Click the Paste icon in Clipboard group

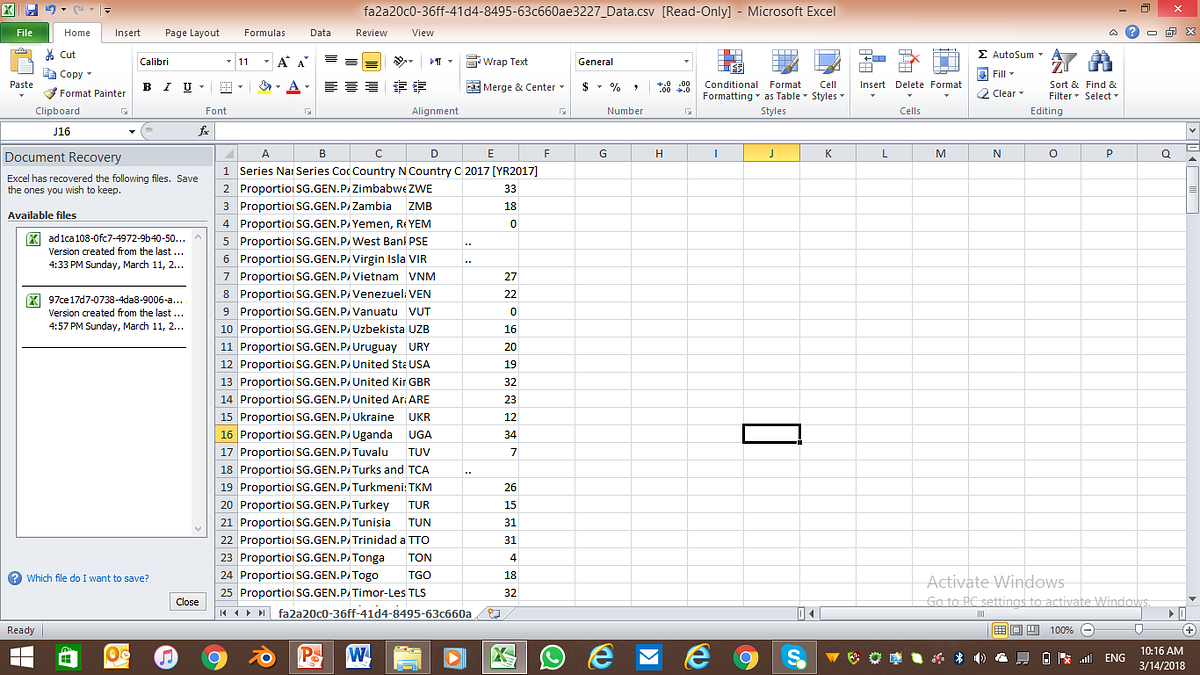tap(21, 63)
